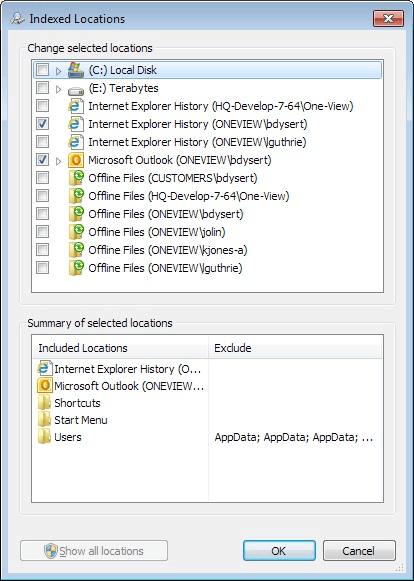Screen dimensions: 414x581
Task: Click the Cancel button
Action: click(x=359, y=551)
